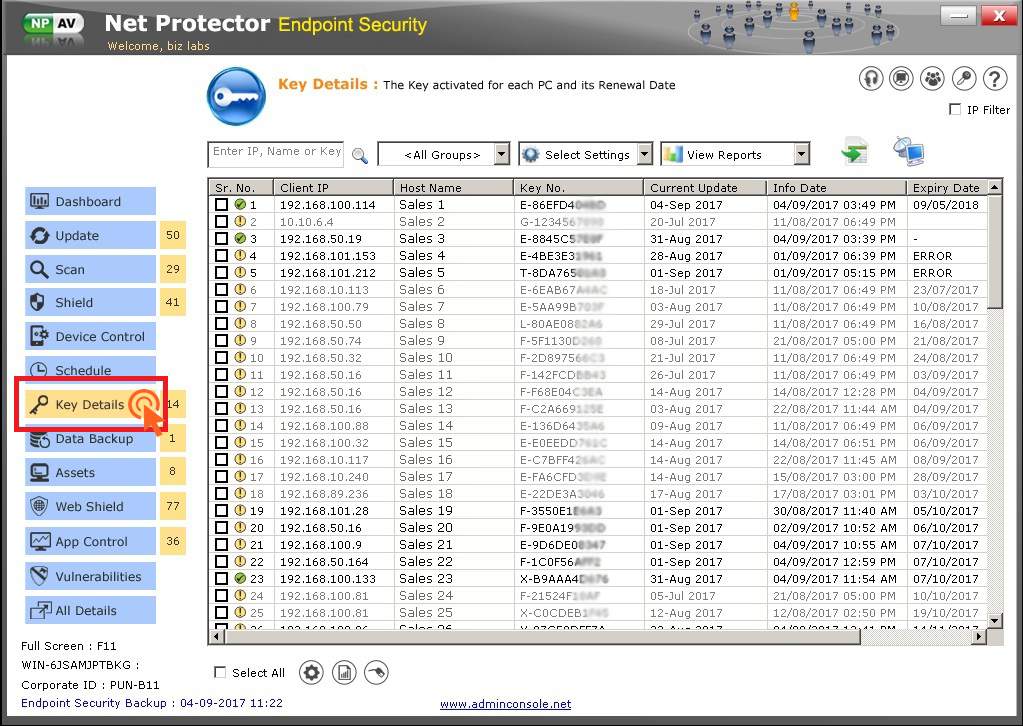Sort by Key No. column header
1023x726 pixels.
point(579,188)
